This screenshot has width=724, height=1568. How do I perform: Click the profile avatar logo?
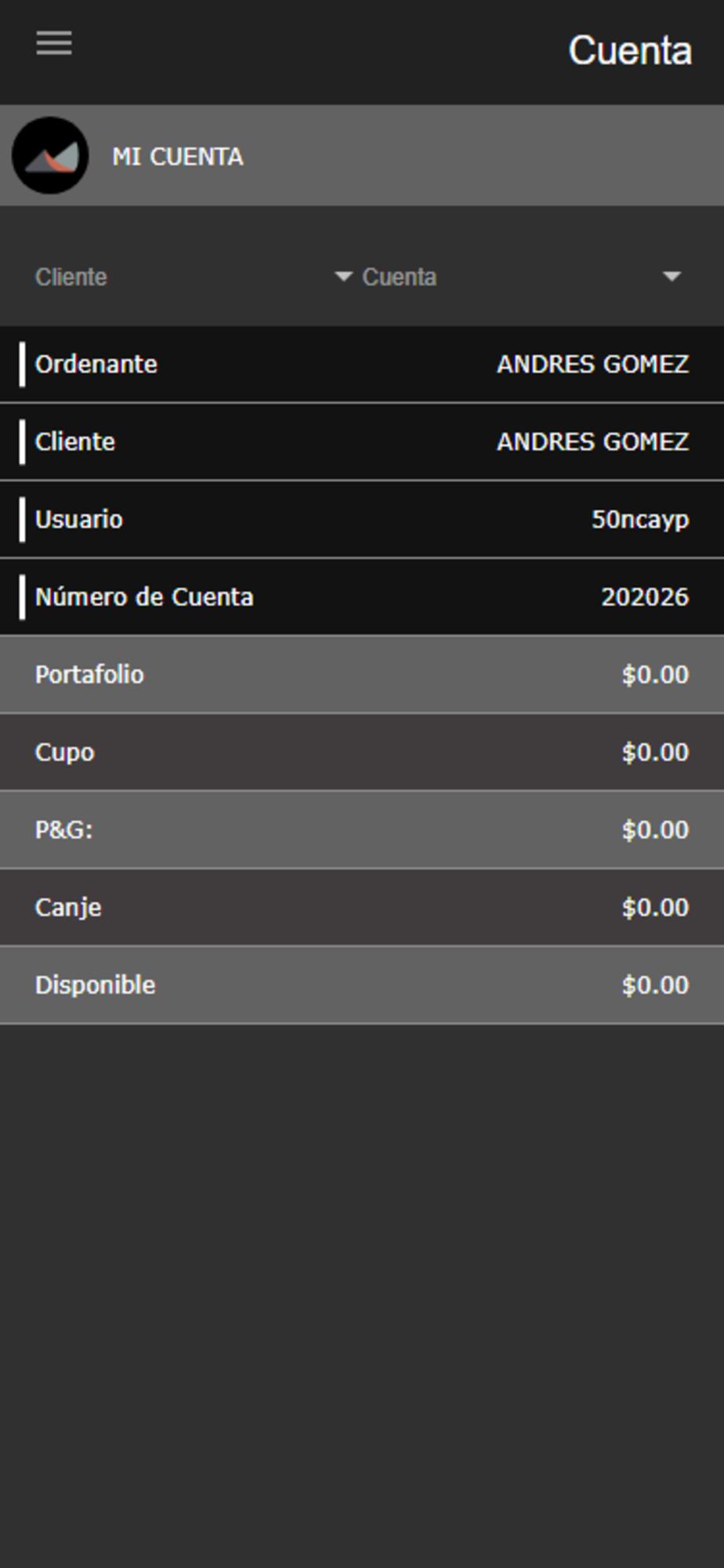[x=50, y=156]
